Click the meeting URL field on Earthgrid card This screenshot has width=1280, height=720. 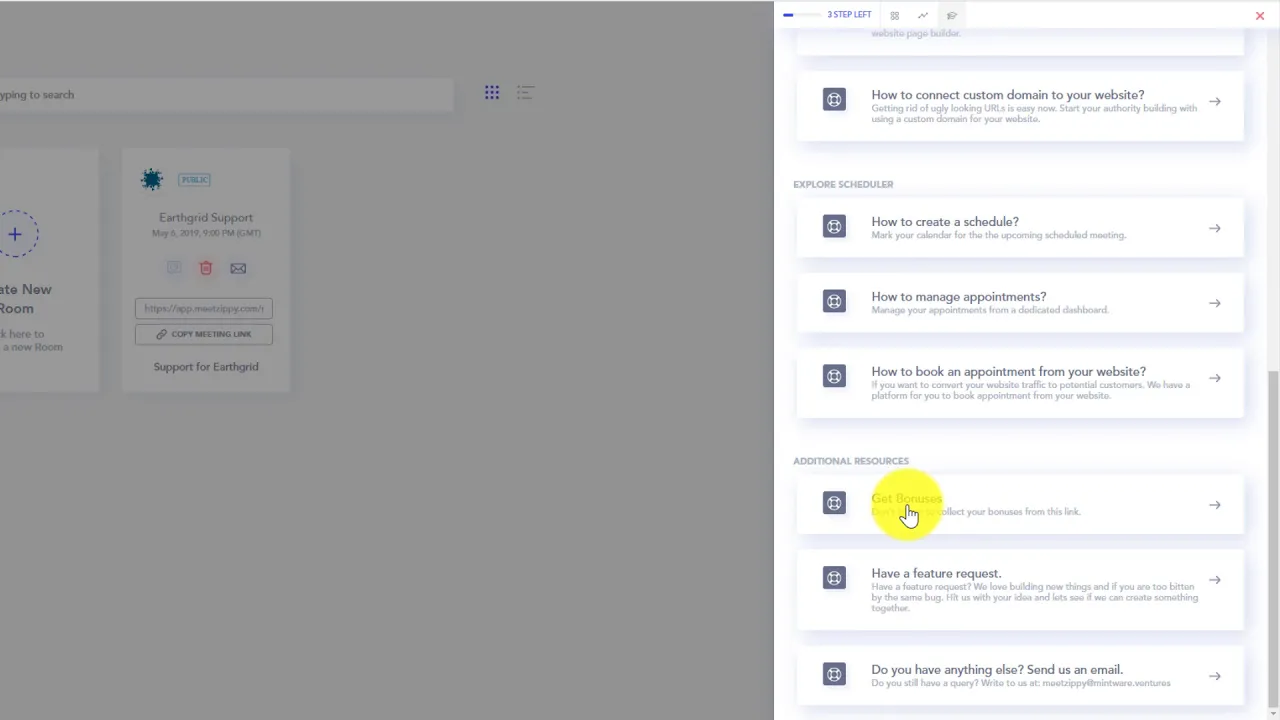coord(204,309)
